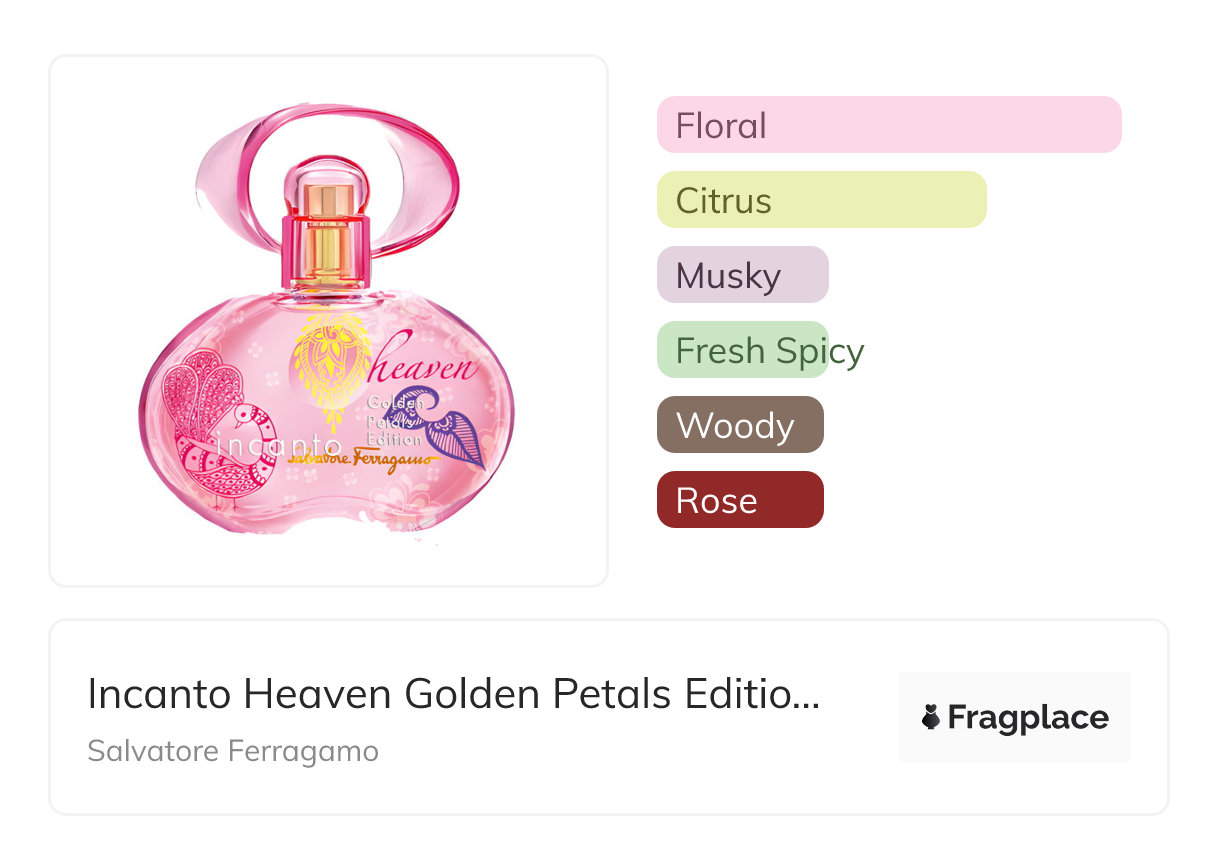The image size is (1218, 864).
Task: Select the Floral accord bar
Action: tap(889, 125)
